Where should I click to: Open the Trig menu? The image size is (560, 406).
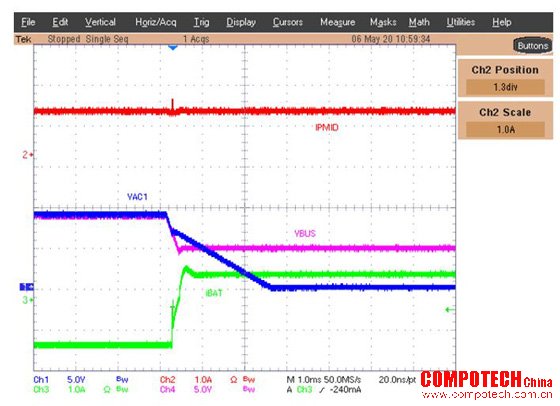201,22
